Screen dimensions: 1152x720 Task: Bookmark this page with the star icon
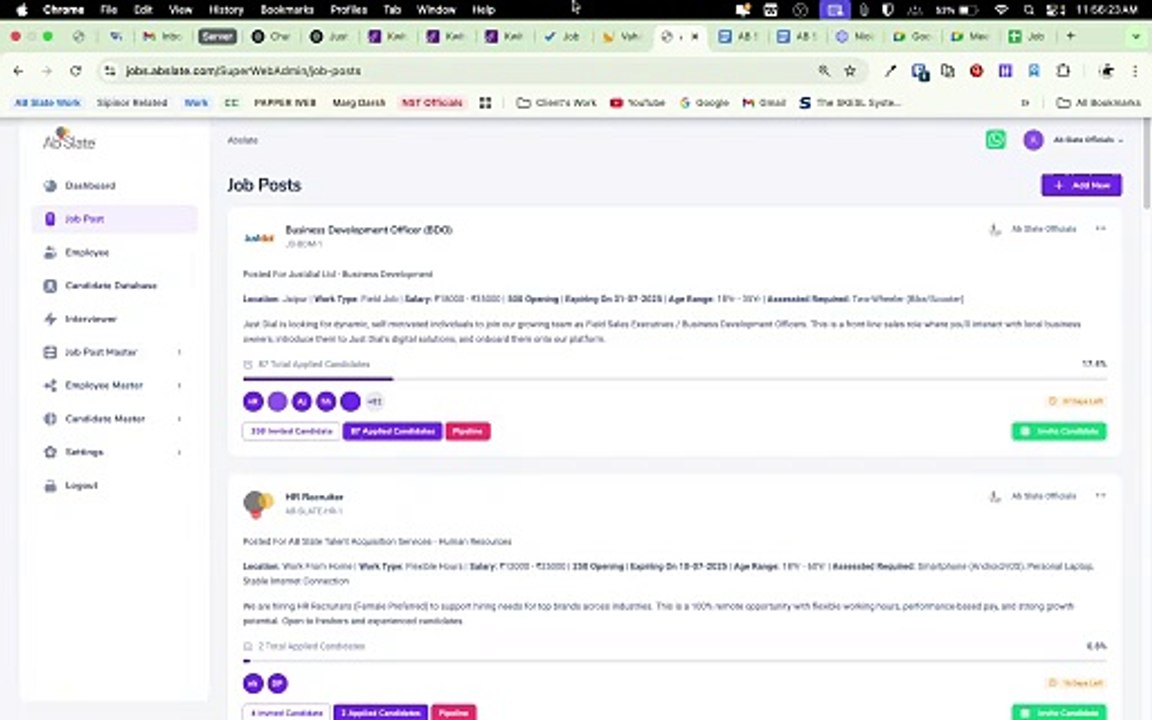(x=850, y=71)
